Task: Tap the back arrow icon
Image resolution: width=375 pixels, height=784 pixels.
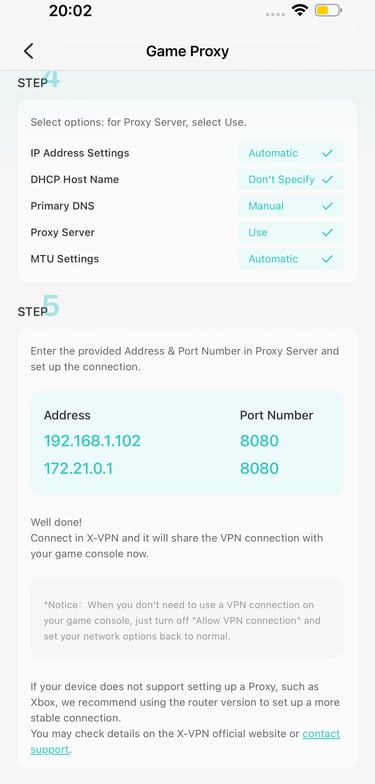Action: (28, 51)
